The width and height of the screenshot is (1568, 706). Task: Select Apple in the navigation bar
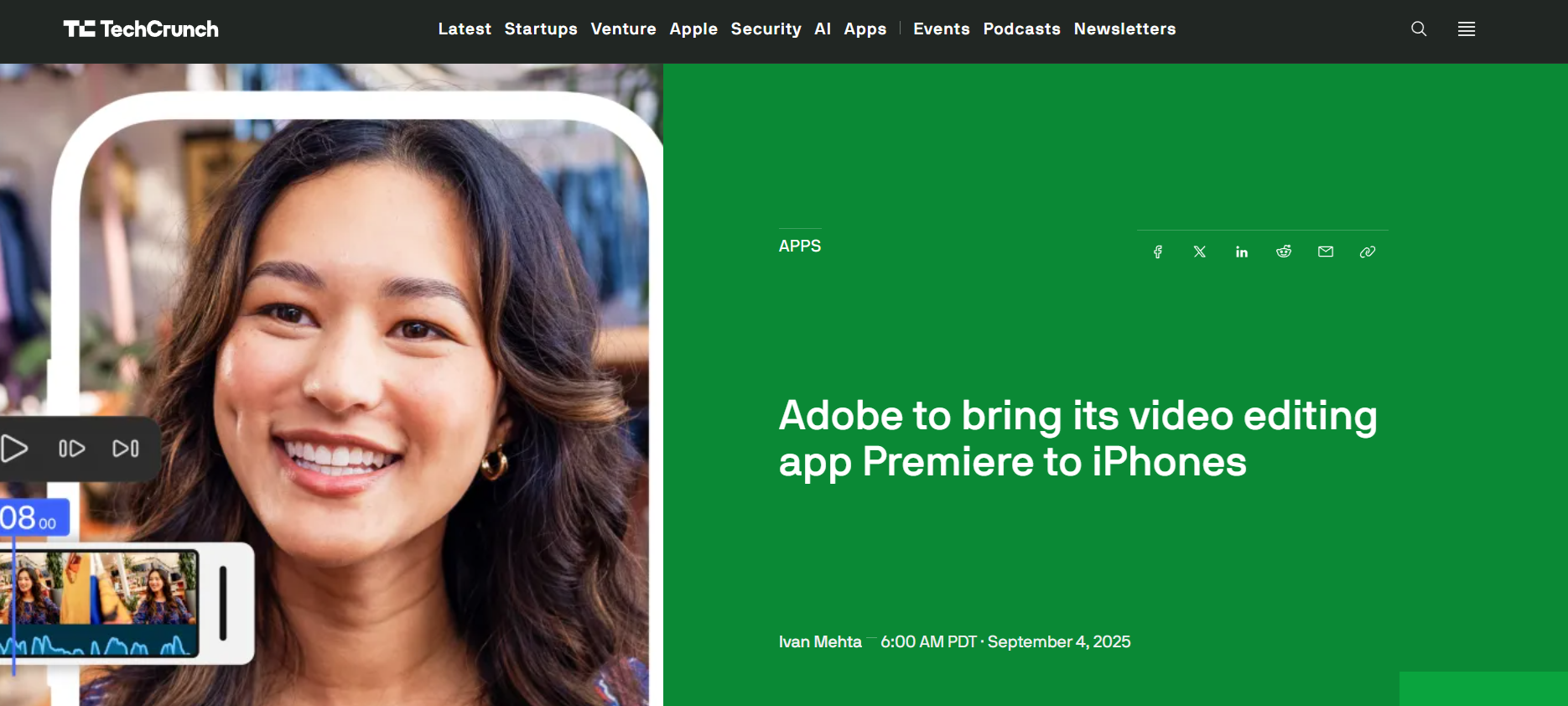[693, 29]
